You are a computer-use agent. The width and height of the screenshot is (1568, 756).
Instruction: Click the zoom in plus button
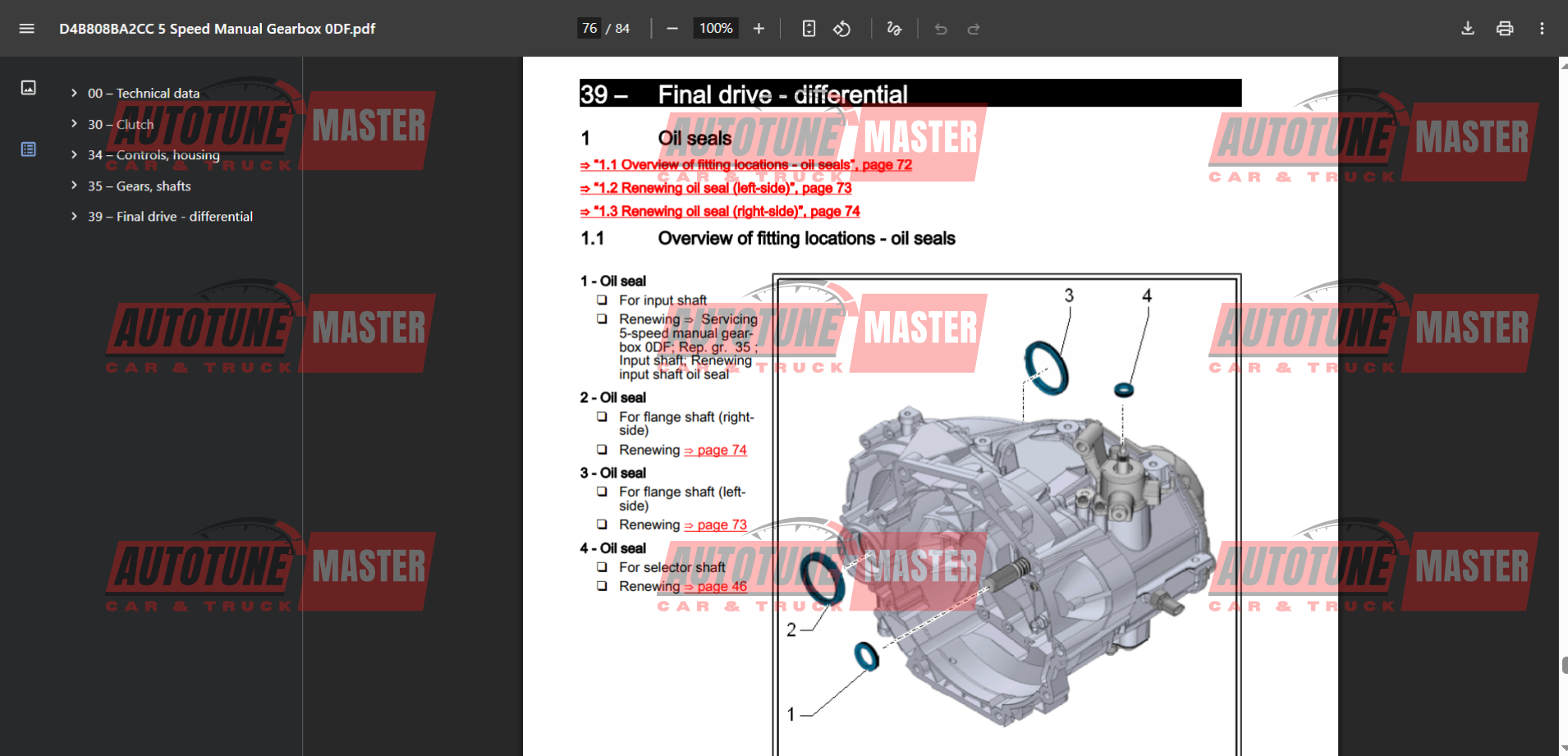759,29
